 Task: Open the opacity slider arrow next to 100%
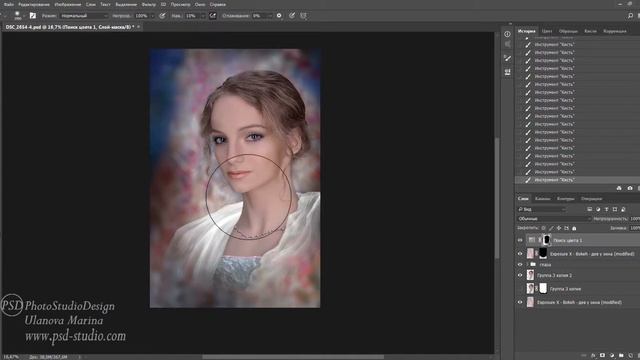pyautogui.click(x=153, y=16)
